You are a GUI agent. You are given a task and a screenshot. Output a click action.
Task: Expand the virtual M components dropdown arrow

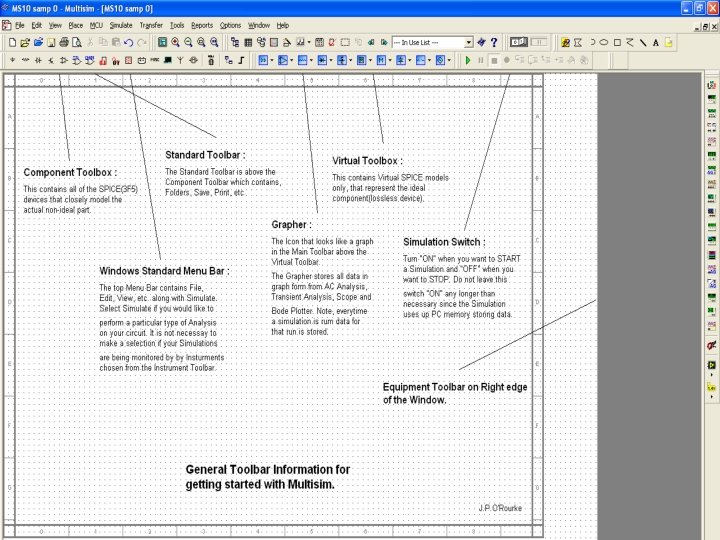point(390,60)
